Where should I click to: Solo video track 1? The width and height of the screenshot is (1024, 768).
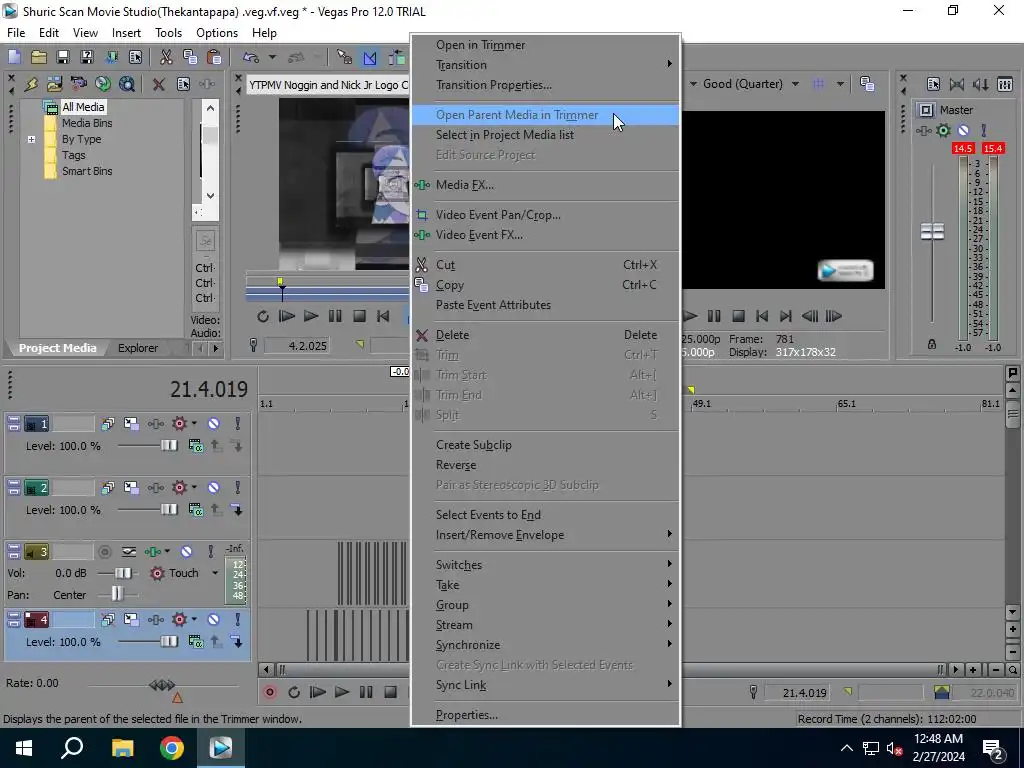tap(238, 424)
